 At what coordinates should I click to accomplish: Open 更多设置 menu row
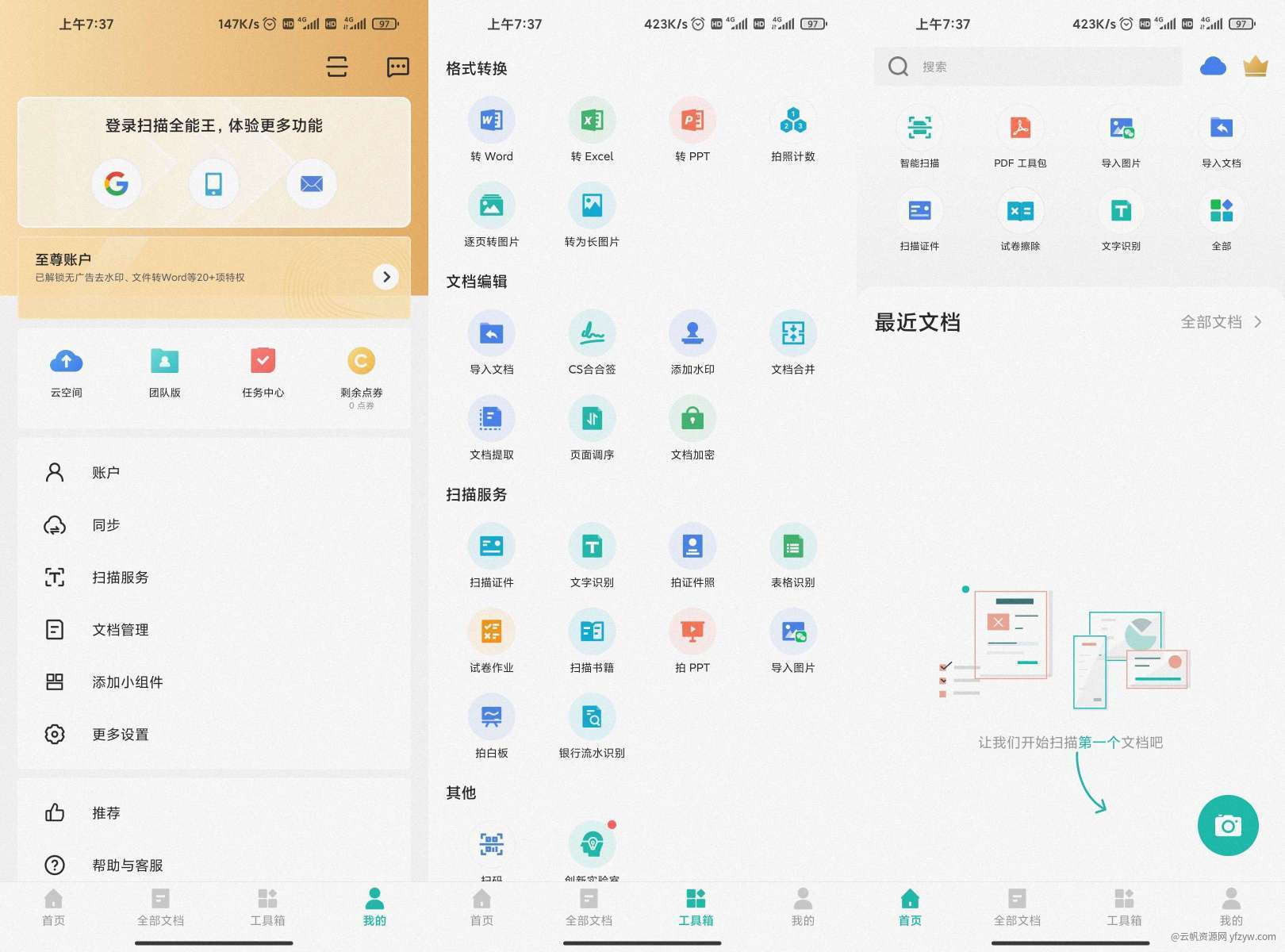(x=214, y=735)
